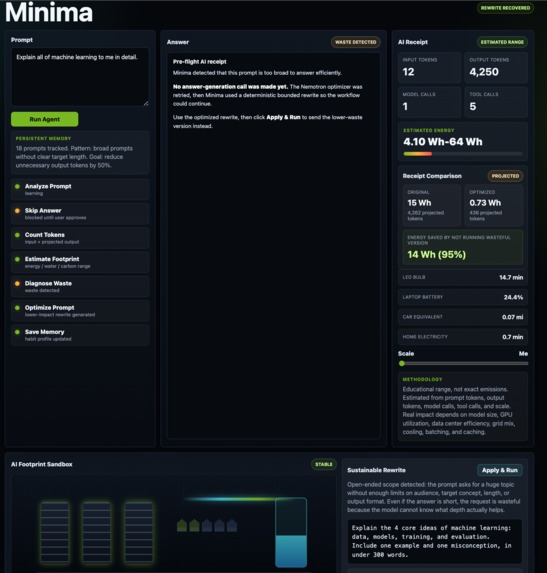The image size is (547, 573).
Task: Focus the Prompt text area
Action: (x=80, y=77)
